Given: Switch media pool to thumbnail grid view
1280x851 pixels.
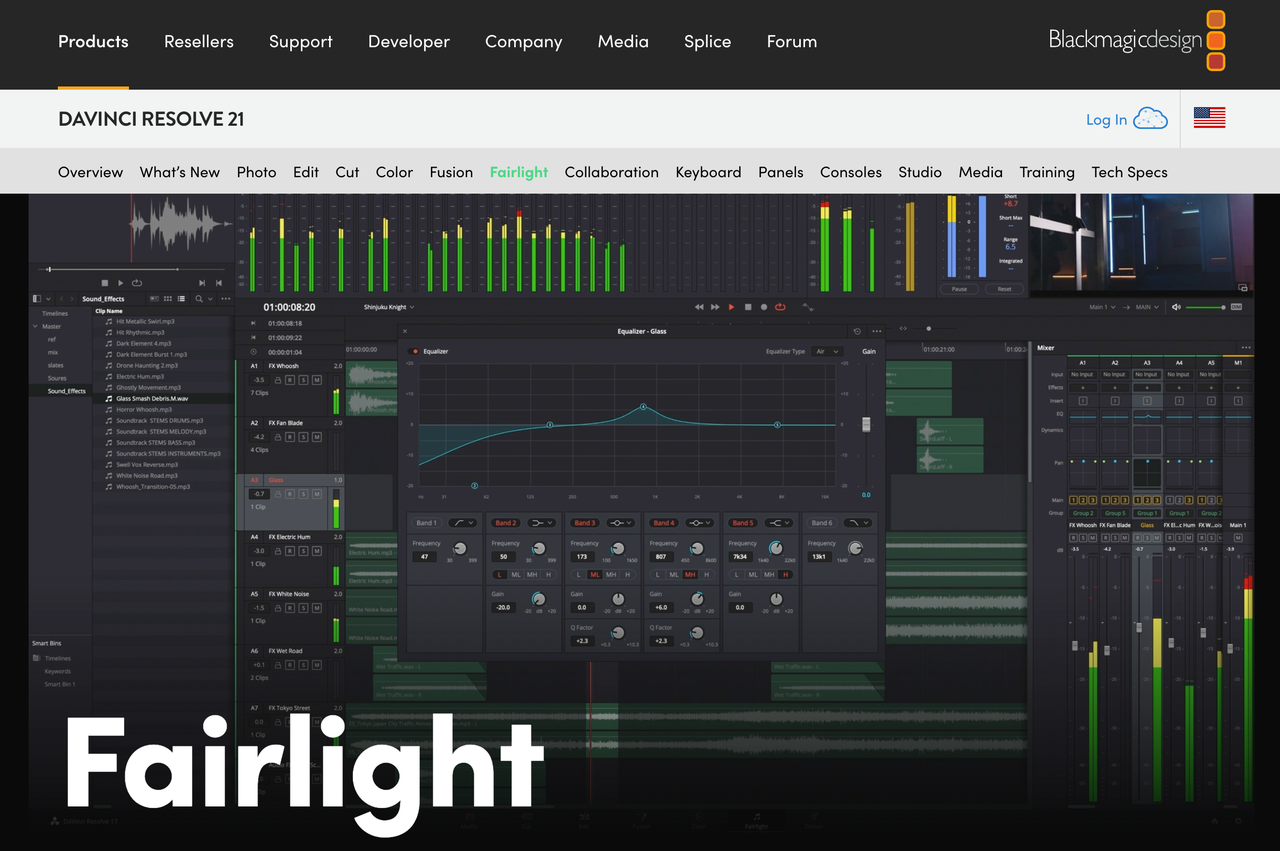Looking at the screenshot, I should click(x=168, y=299).
